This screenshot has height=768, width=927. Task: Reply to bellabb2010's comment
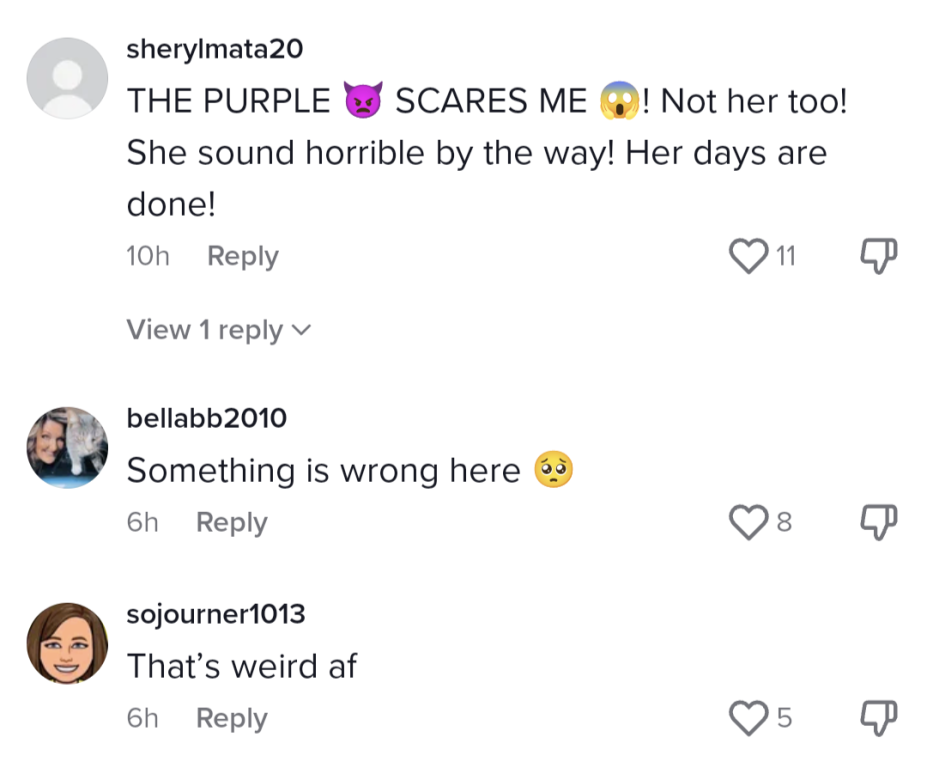click(x=231, y=522)
